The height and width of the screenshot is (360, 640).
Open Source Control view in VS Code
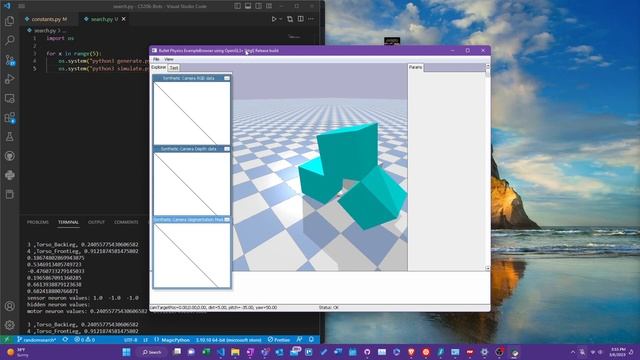click(9, 60)
